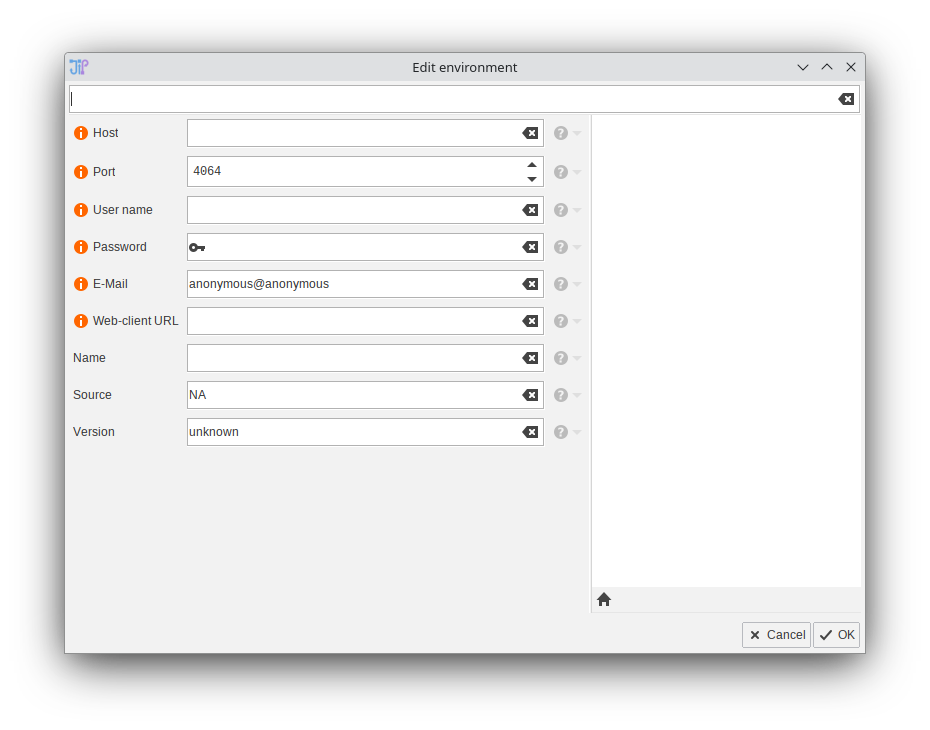Click the orange info icon beside Password
This screenshot has height=730, width=930.
point(81,247)
